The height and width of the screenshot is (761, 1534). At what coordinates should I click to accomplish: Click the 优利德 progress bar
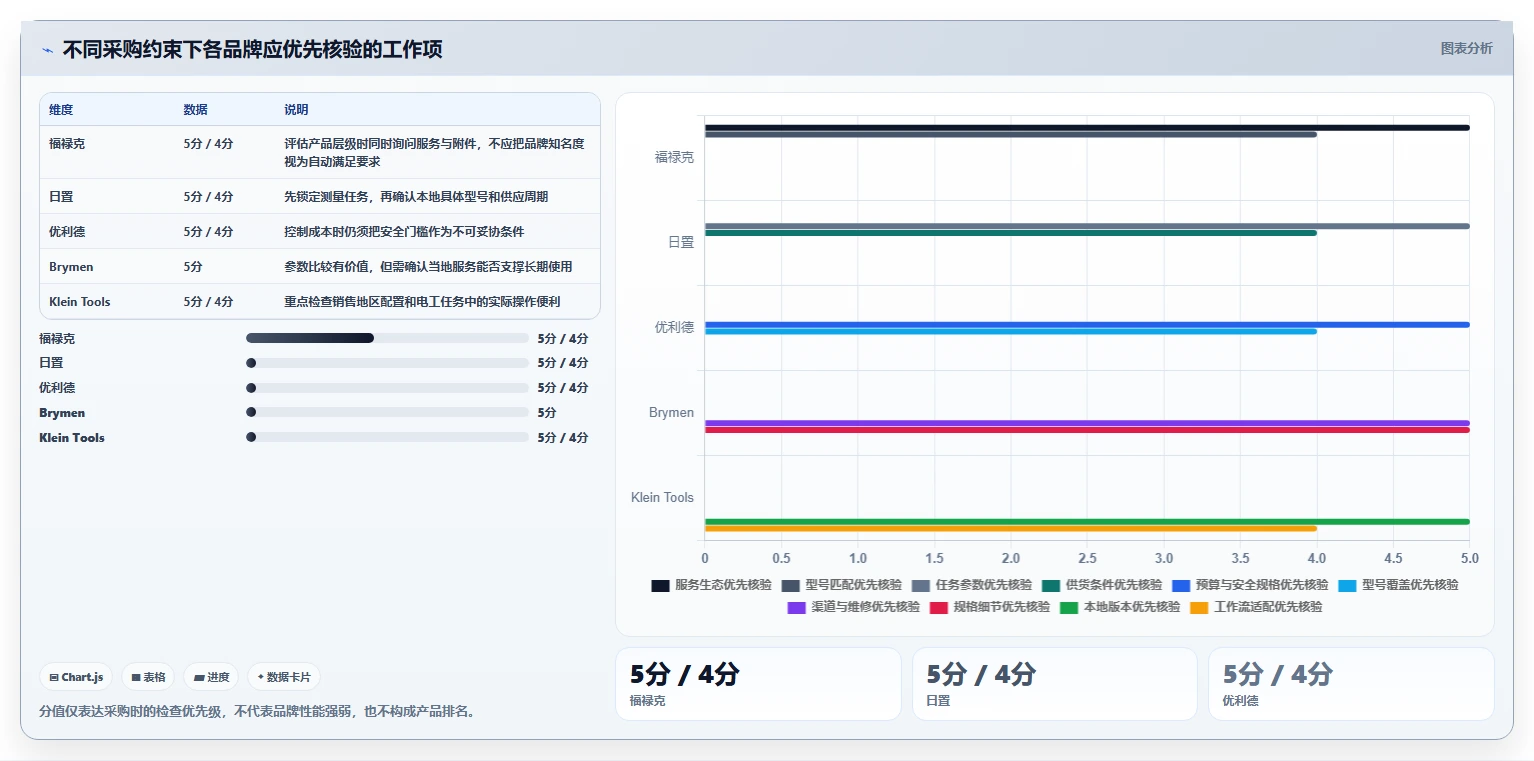tap(387, 388)
